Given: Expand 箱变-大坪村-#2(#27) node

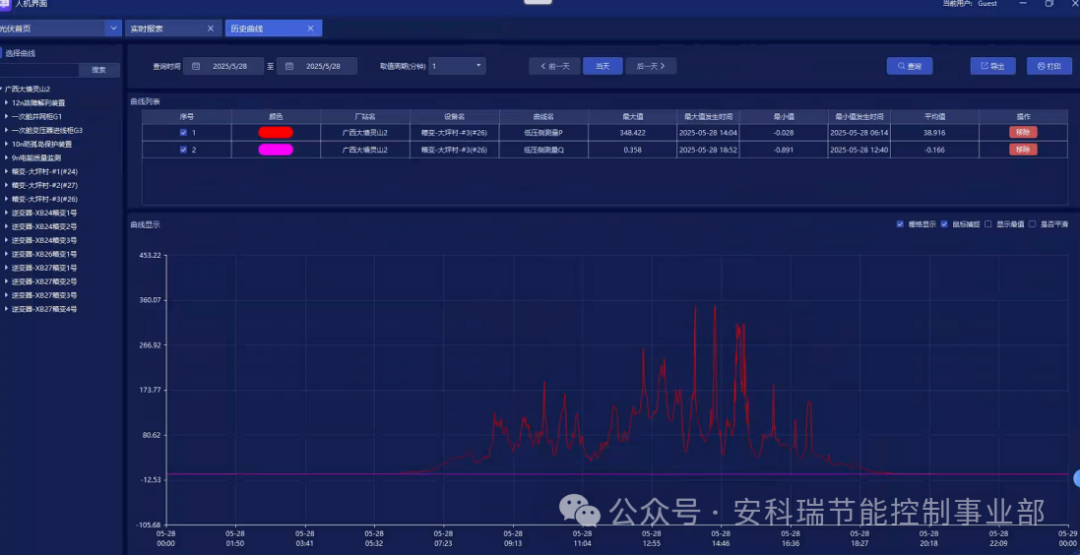Looking at the screenshot, I should (6, 185).
